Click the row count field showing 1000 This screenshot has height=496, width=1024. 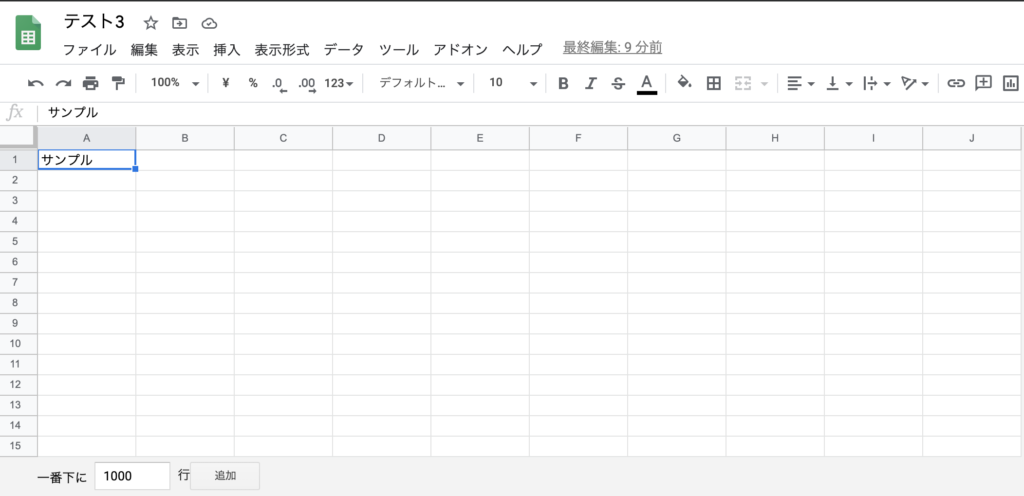coord(132,476)
